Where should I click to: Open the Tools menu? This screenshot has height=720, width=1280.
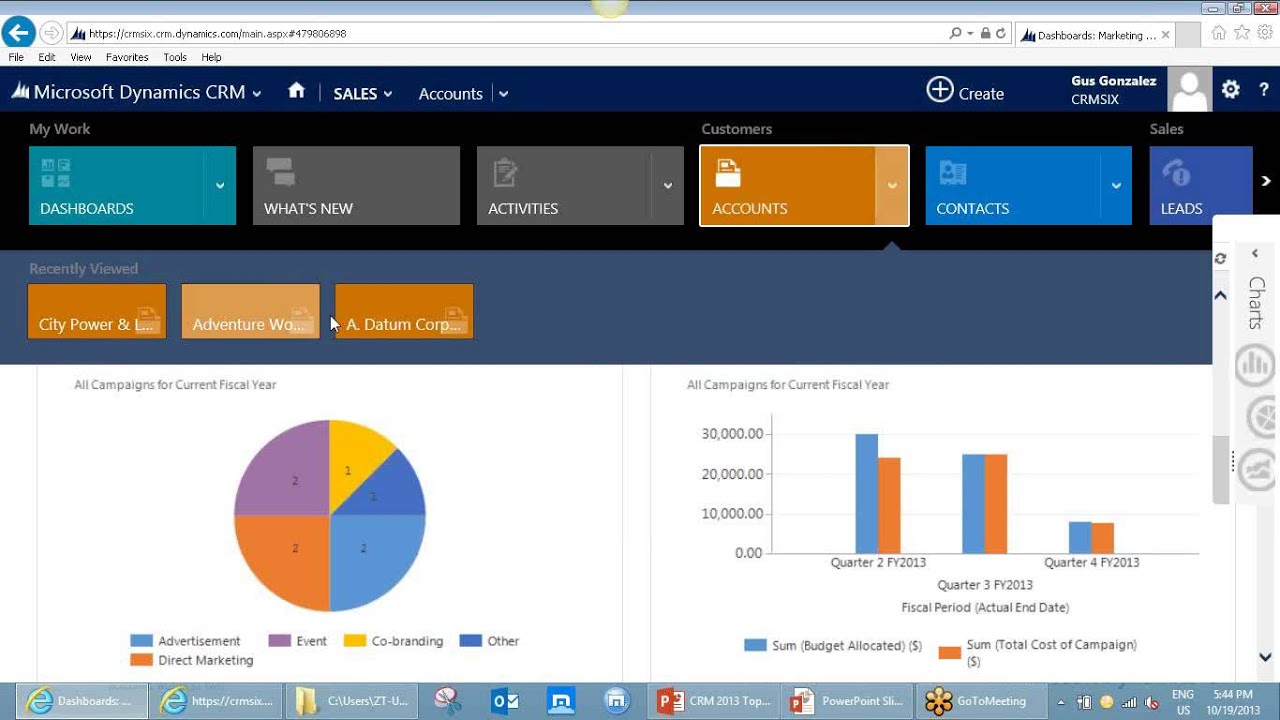click(x=175, y=57)
